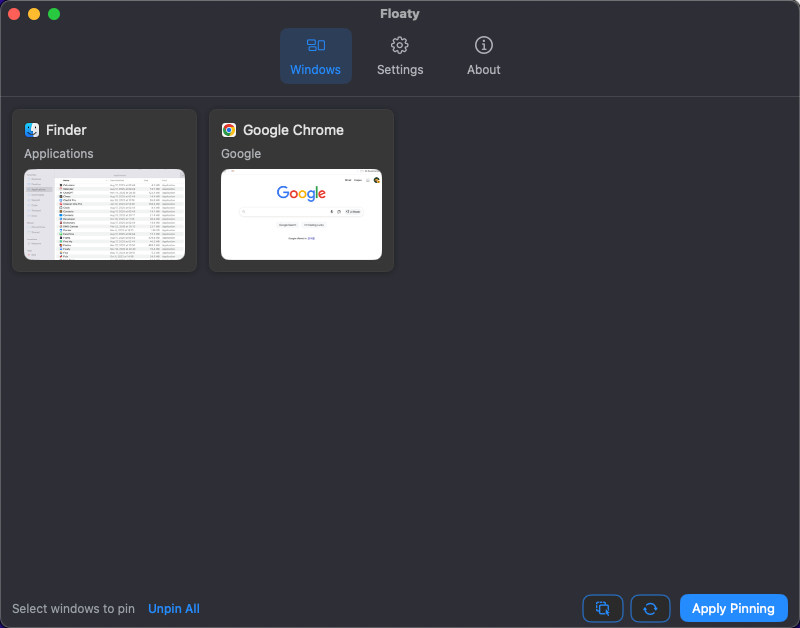Click the green zoom button in the title bar
The image size is (800, 628).
[x=53, y=14]
